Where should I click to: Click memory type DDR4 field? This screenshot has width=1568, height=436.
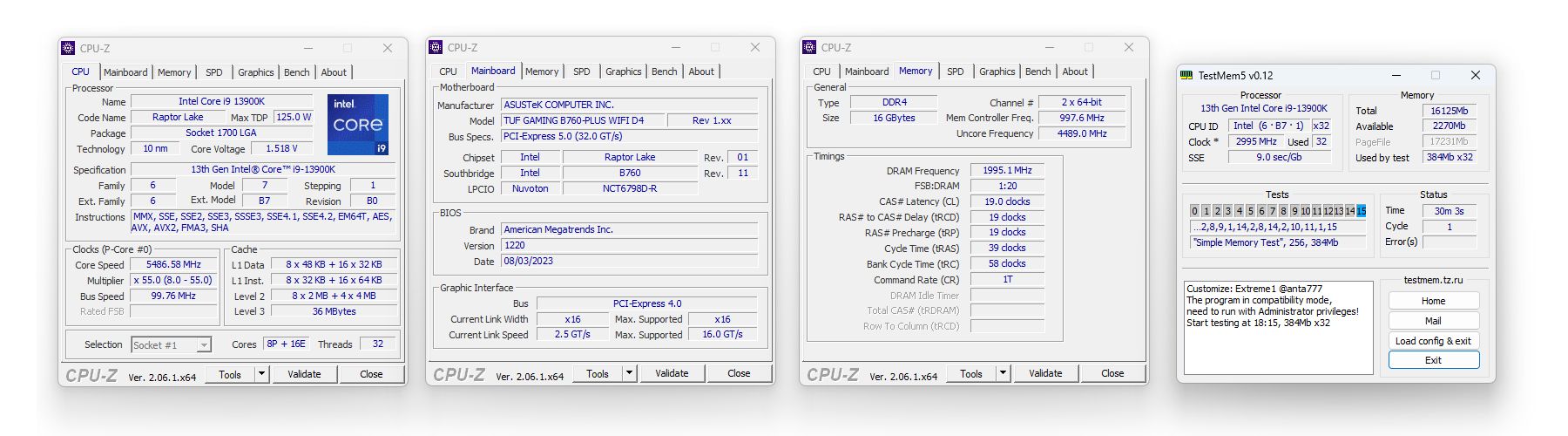(894, 102)
